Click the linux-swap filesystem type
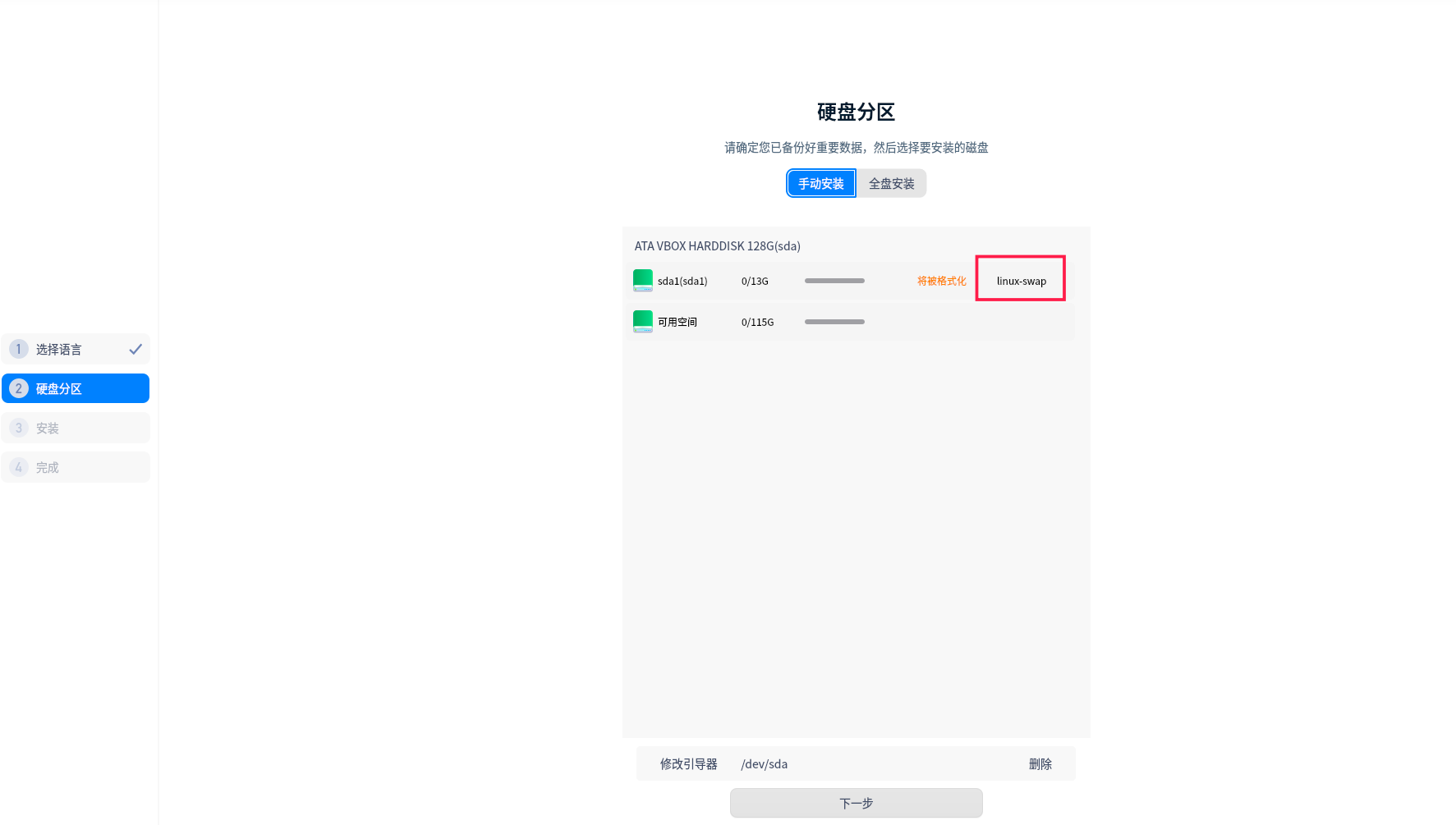1456x825 pixels. [x=1022, y=281]
